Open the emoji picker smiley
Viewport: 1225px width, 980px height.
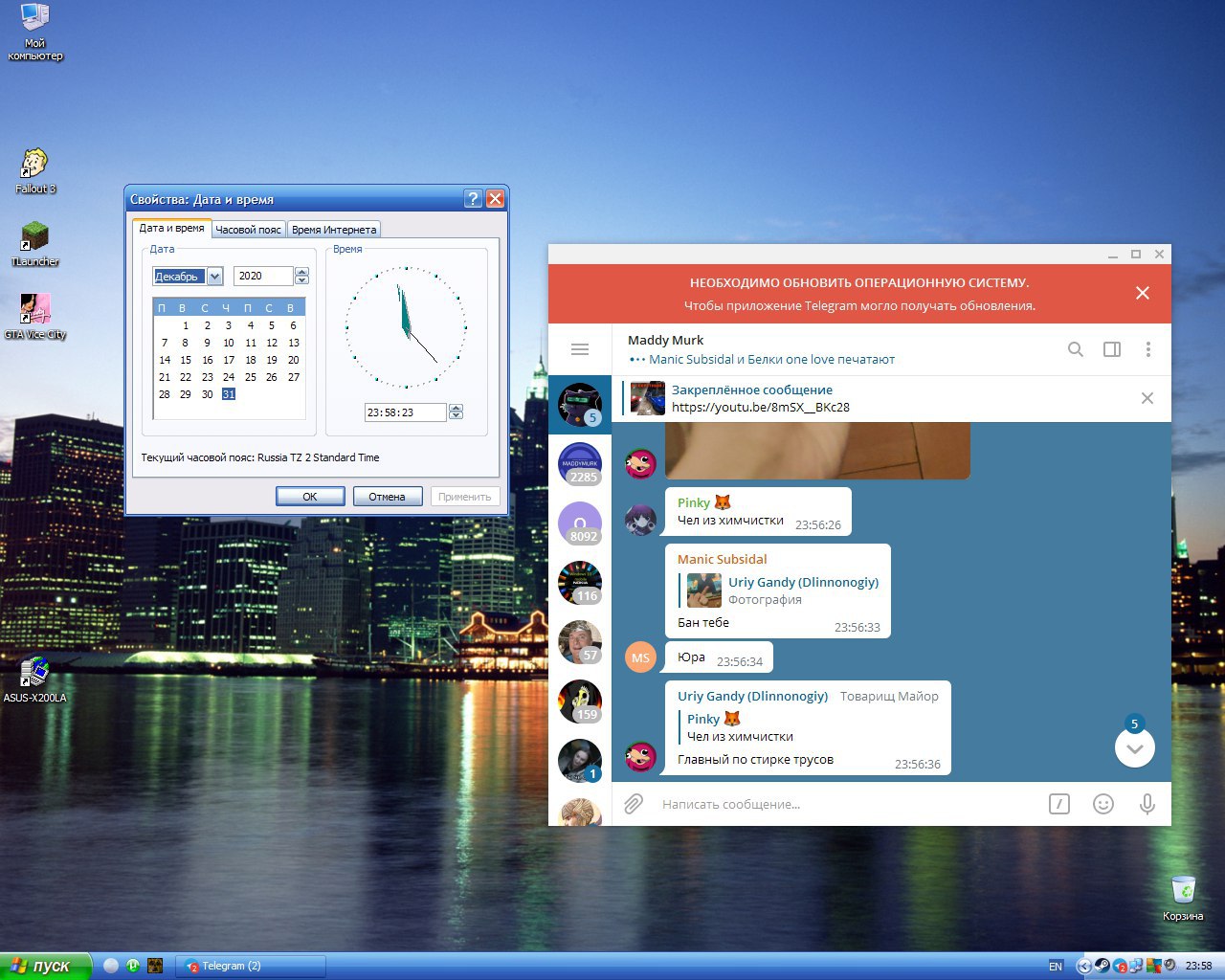[1103, 804]
